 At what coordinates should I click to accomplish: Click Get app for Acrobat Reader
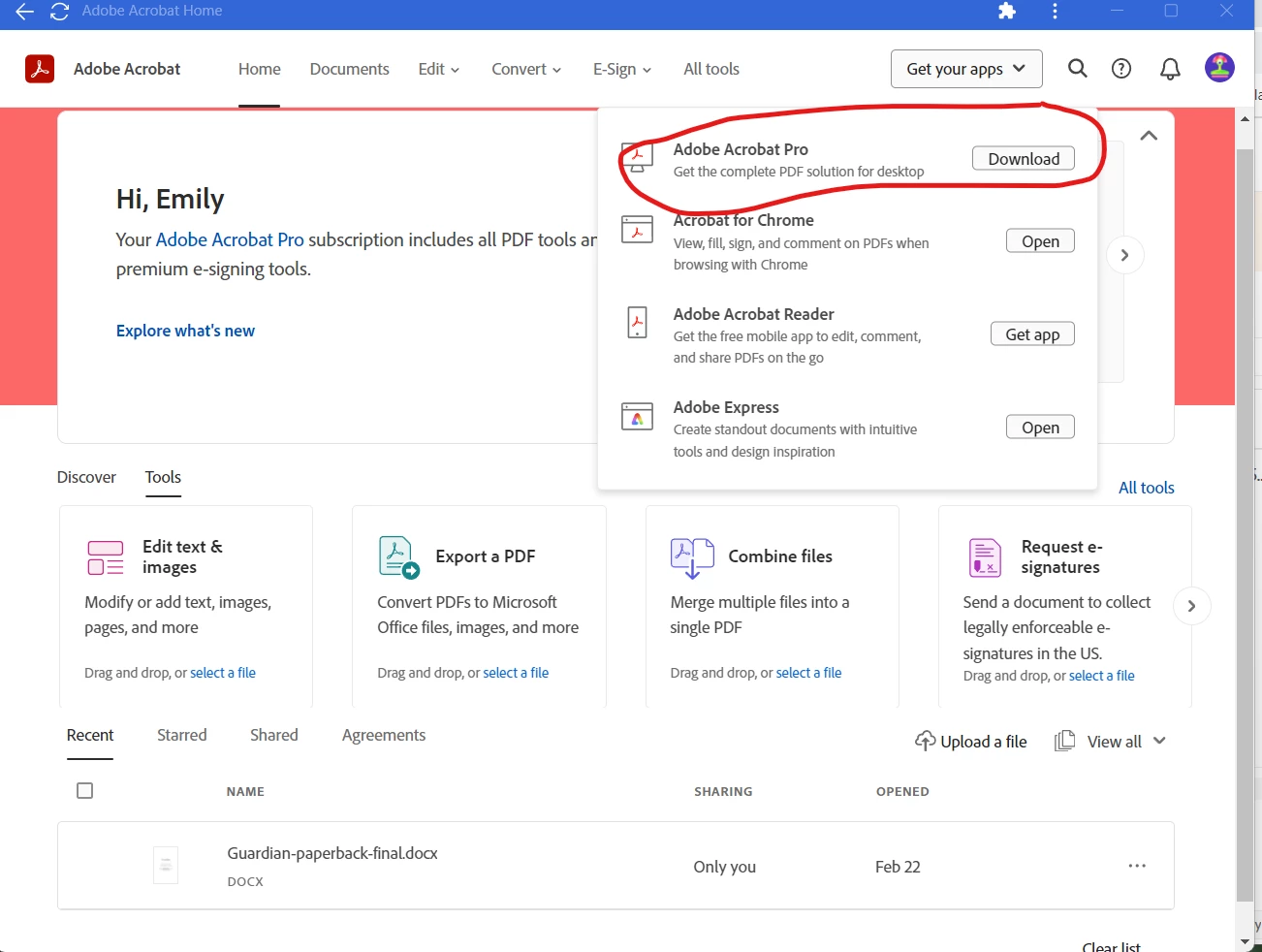(x=1032, y=334)
